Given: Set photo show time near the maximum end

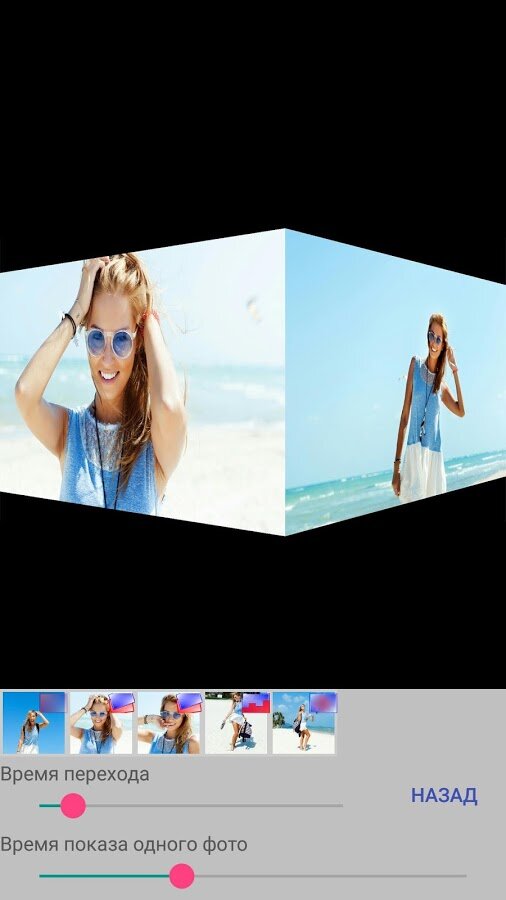Looking at the screenshot, I should (x=459, y=876).
